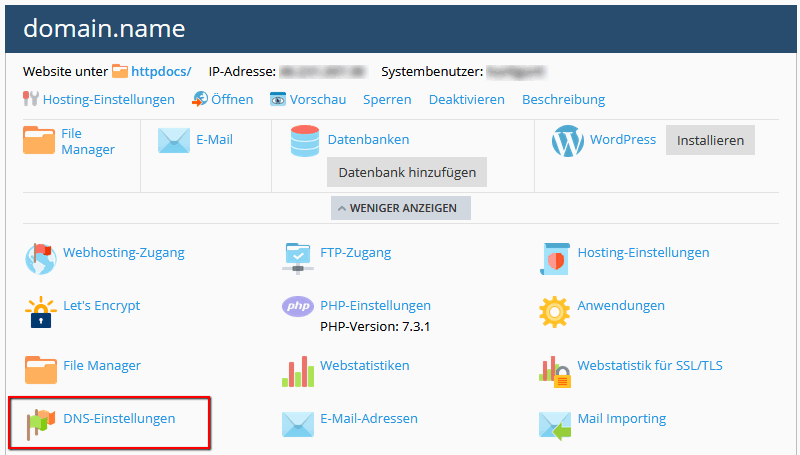Open the PHP-Einstellungen php icon
Viewport: 800px width, 455px height.
coord(298,307)
